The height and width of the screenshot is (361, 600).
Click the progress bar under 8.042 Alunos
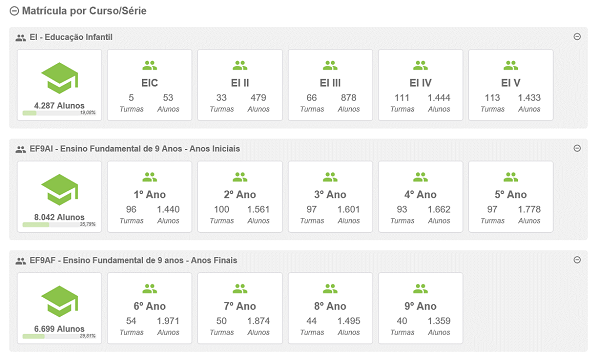point(51,225)
